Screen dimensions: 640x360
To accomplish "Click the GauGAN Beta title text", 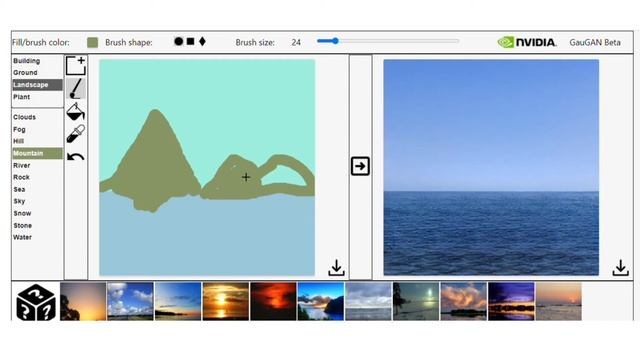I will (x=595, y=42).
